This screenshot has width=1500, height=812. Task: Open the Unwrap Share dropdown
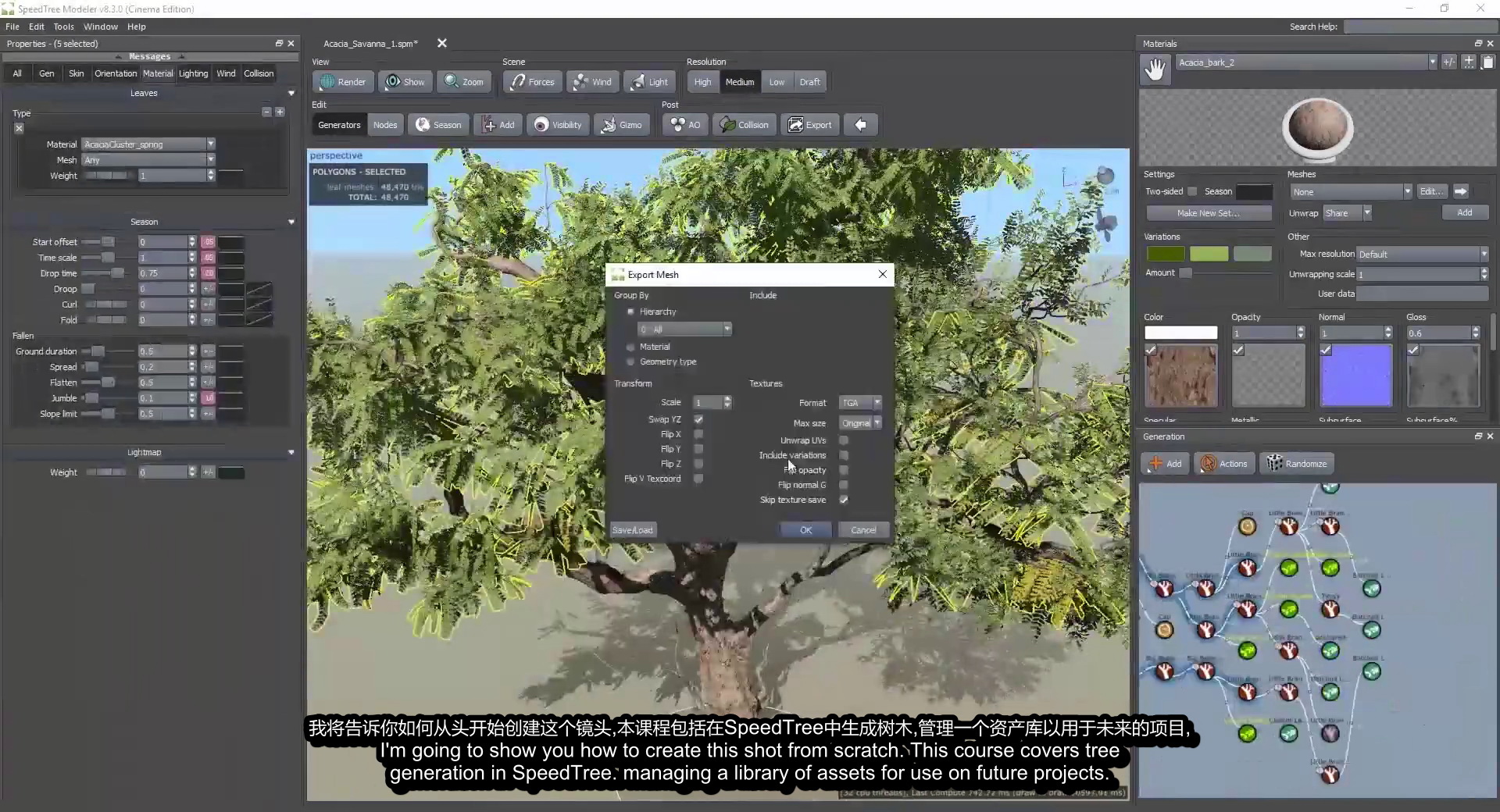[1347, 213]
